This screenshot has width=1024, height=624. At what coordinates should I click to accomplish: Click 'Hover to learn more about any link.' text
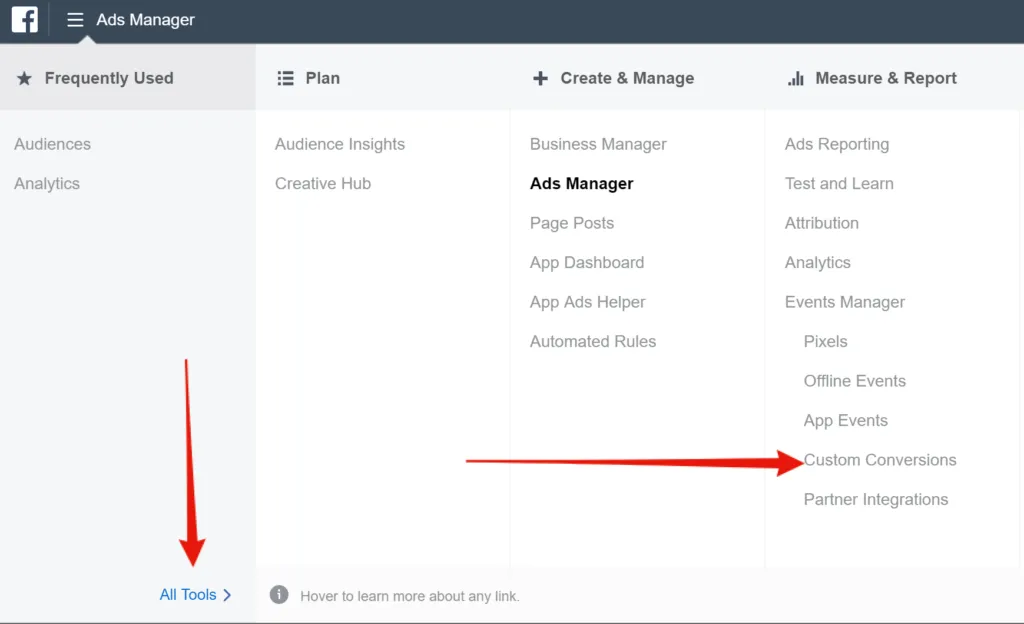pos(409,596)
